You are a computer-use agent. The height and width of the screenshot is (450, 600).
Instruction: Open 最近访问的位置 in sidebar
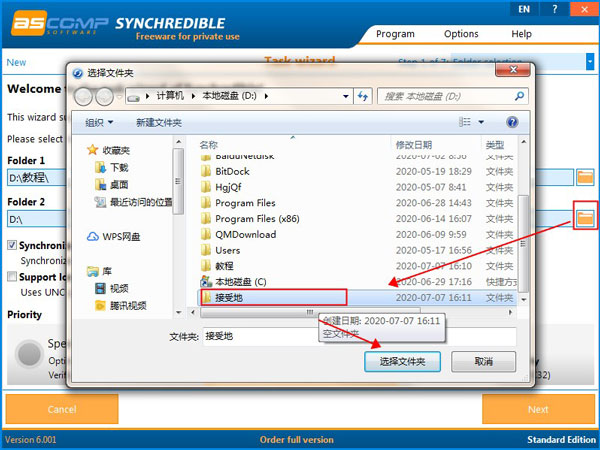coord(133,202)
